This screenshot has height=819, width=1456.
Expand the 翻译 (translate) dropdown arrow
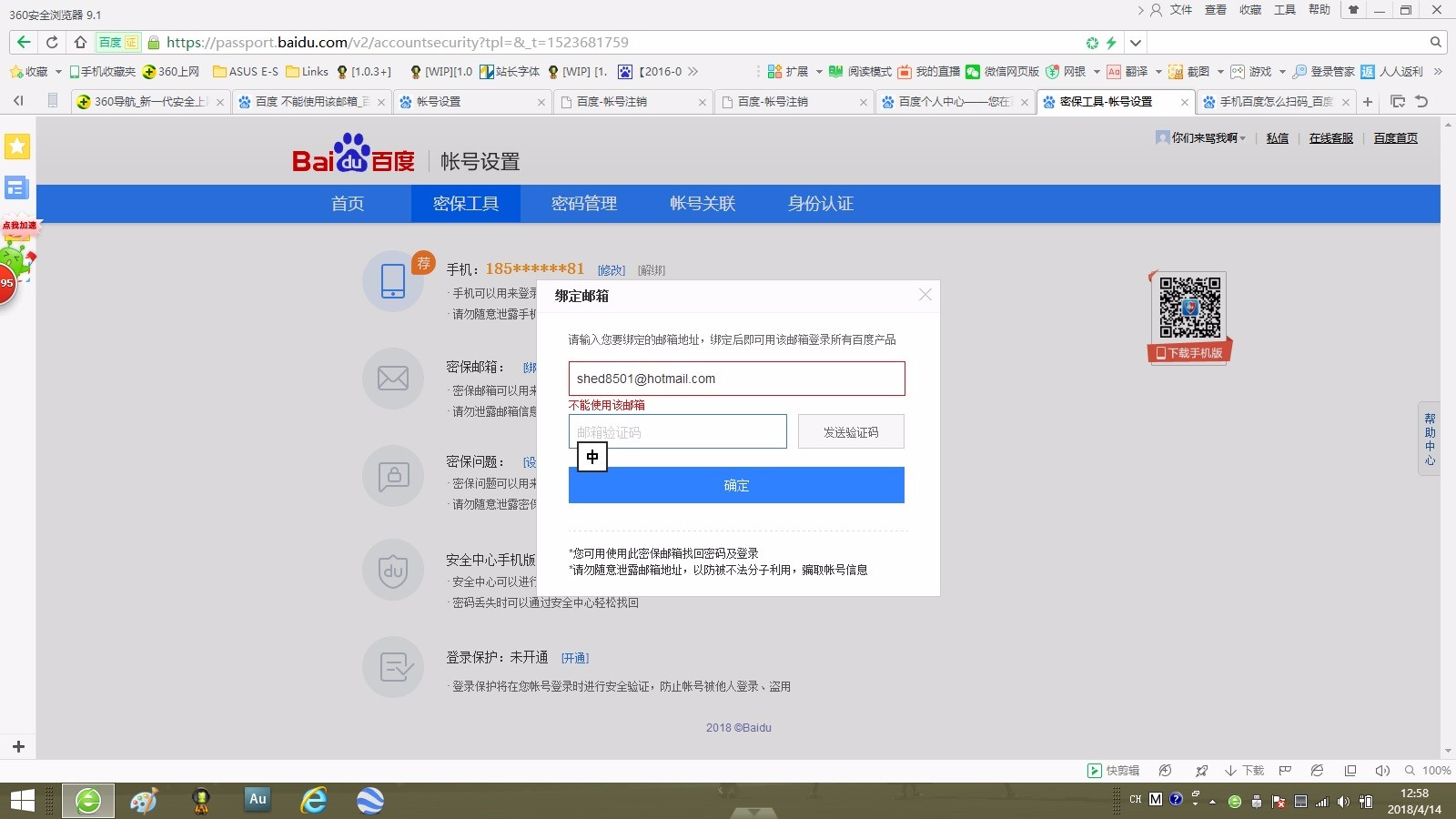1158,71
